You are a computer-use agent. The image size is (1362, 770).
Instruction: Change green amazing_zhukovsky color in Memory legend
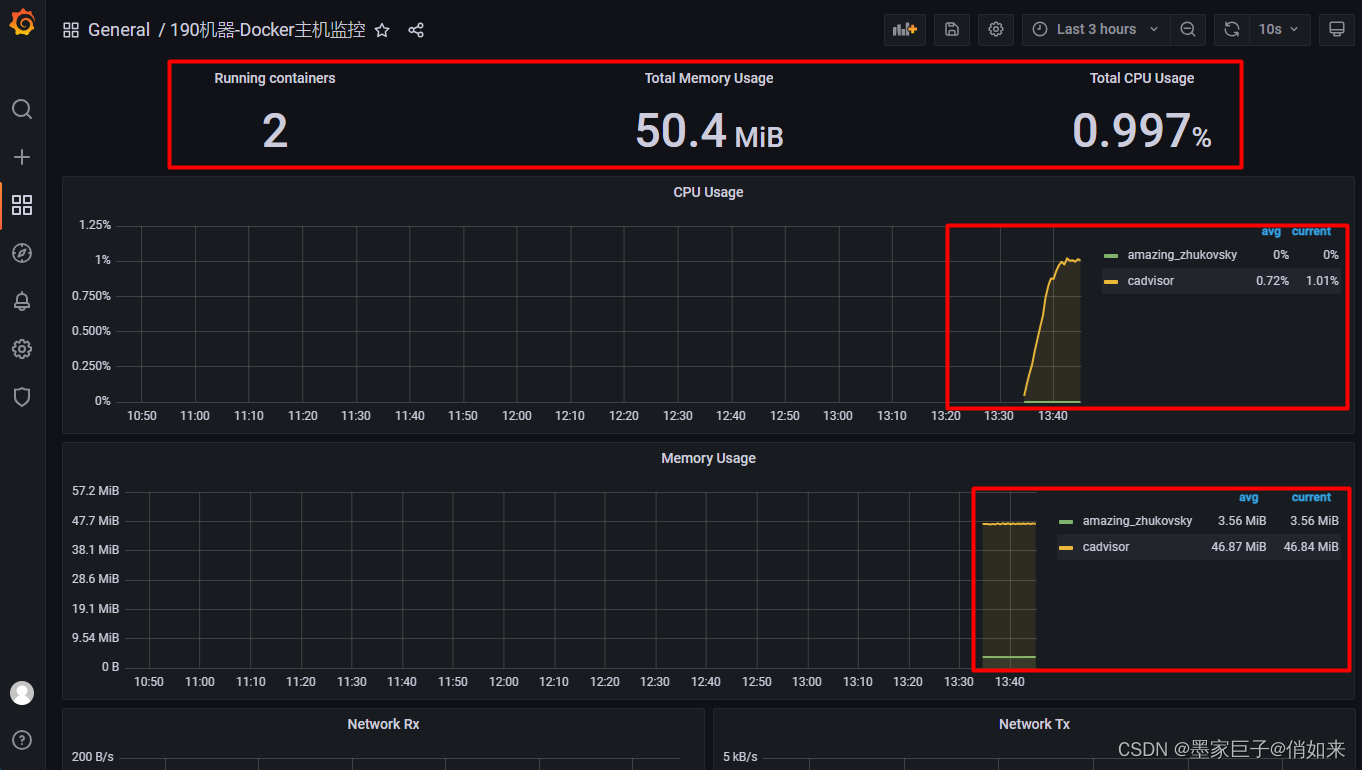click(x=1066, y=521)
